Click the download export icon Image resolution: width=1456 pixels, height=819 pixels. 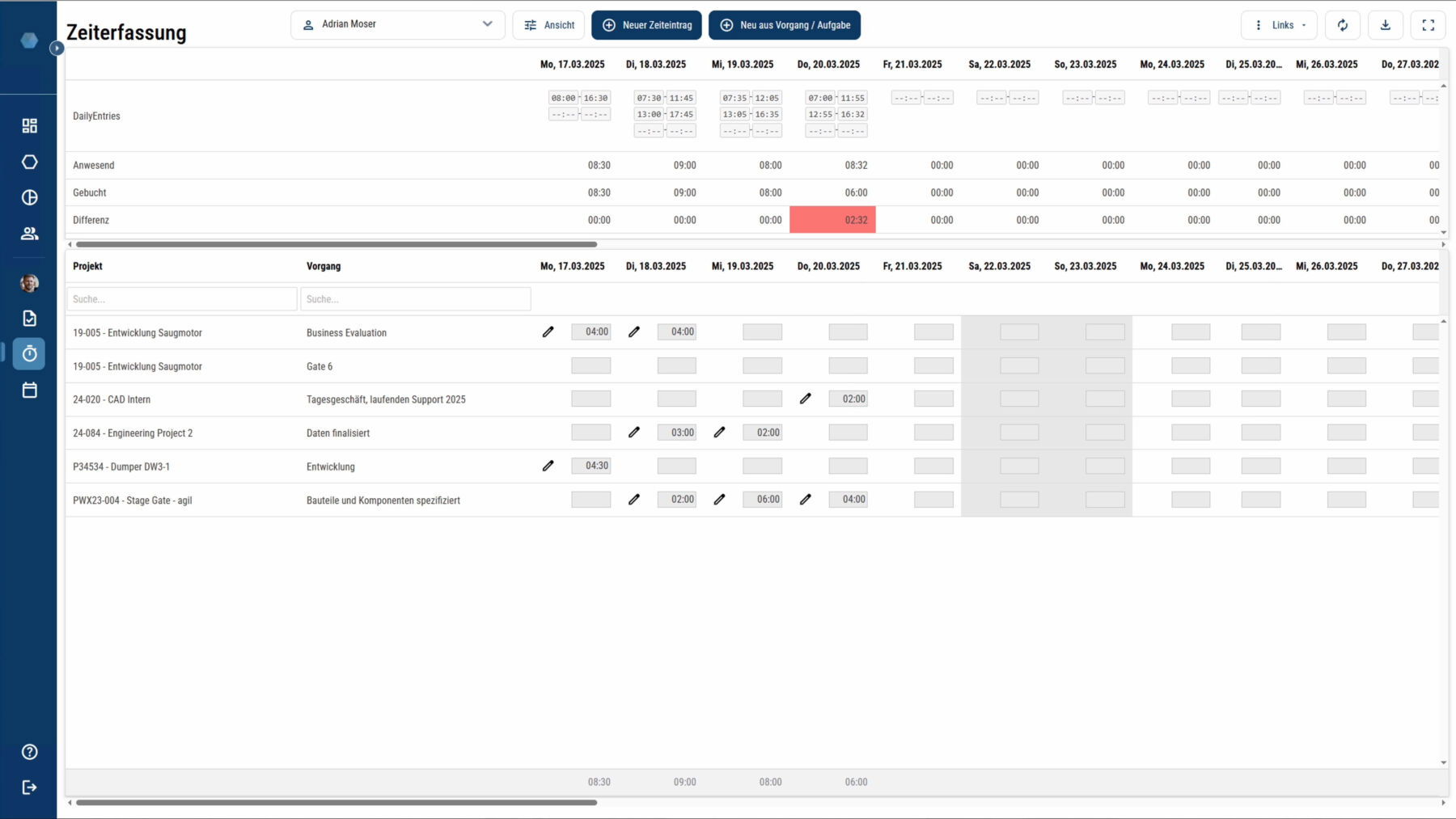(1386, 25)
